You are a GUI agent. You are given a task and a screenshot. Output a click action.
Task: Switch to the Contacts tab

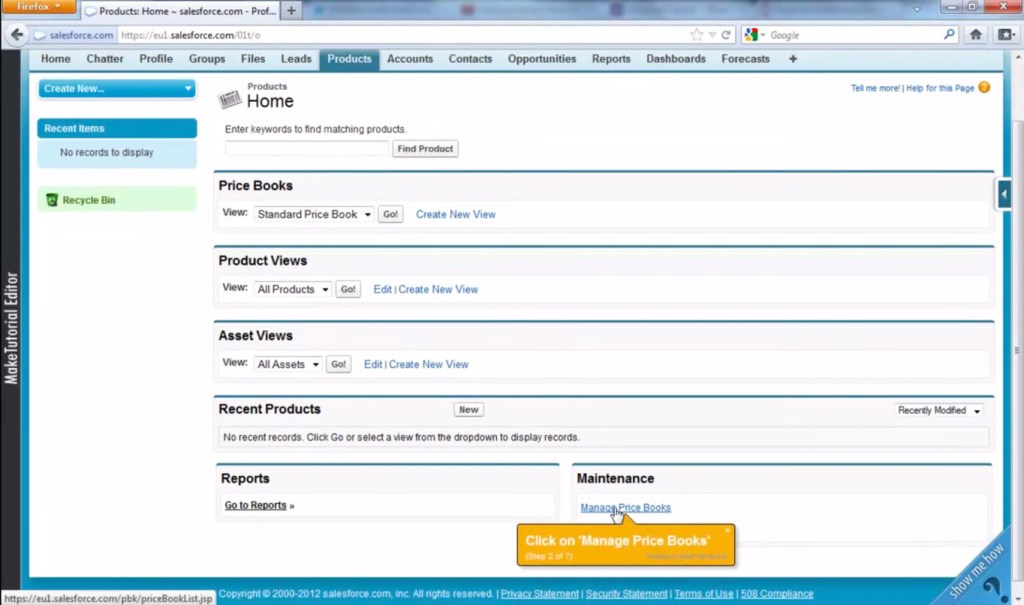coord(470,59)
